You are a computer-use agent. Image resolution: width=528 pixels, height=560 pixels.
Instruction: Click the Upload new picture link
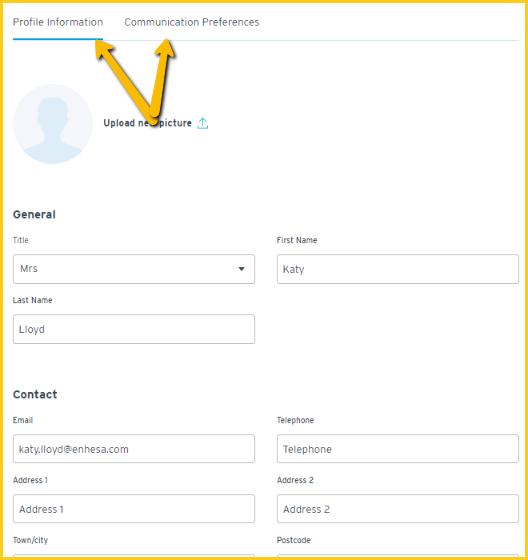pos(147,123)
